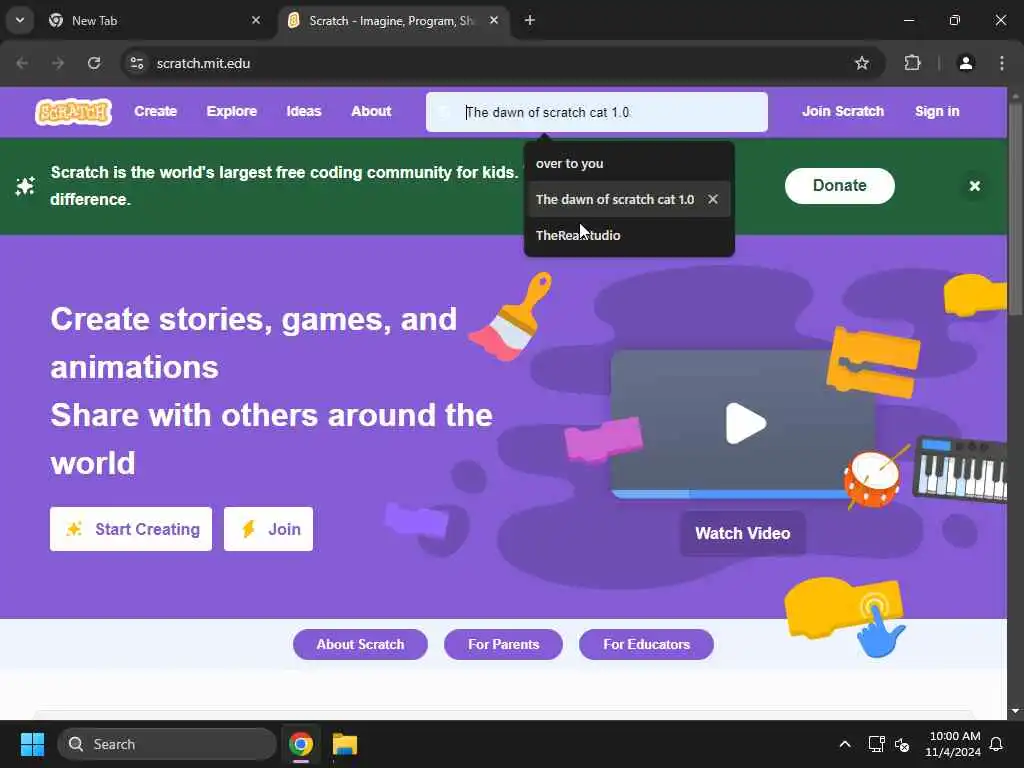The width and height of the screenshot is (1024, 768).
Task: Open network status tray icon
Action: click(876, 744)
